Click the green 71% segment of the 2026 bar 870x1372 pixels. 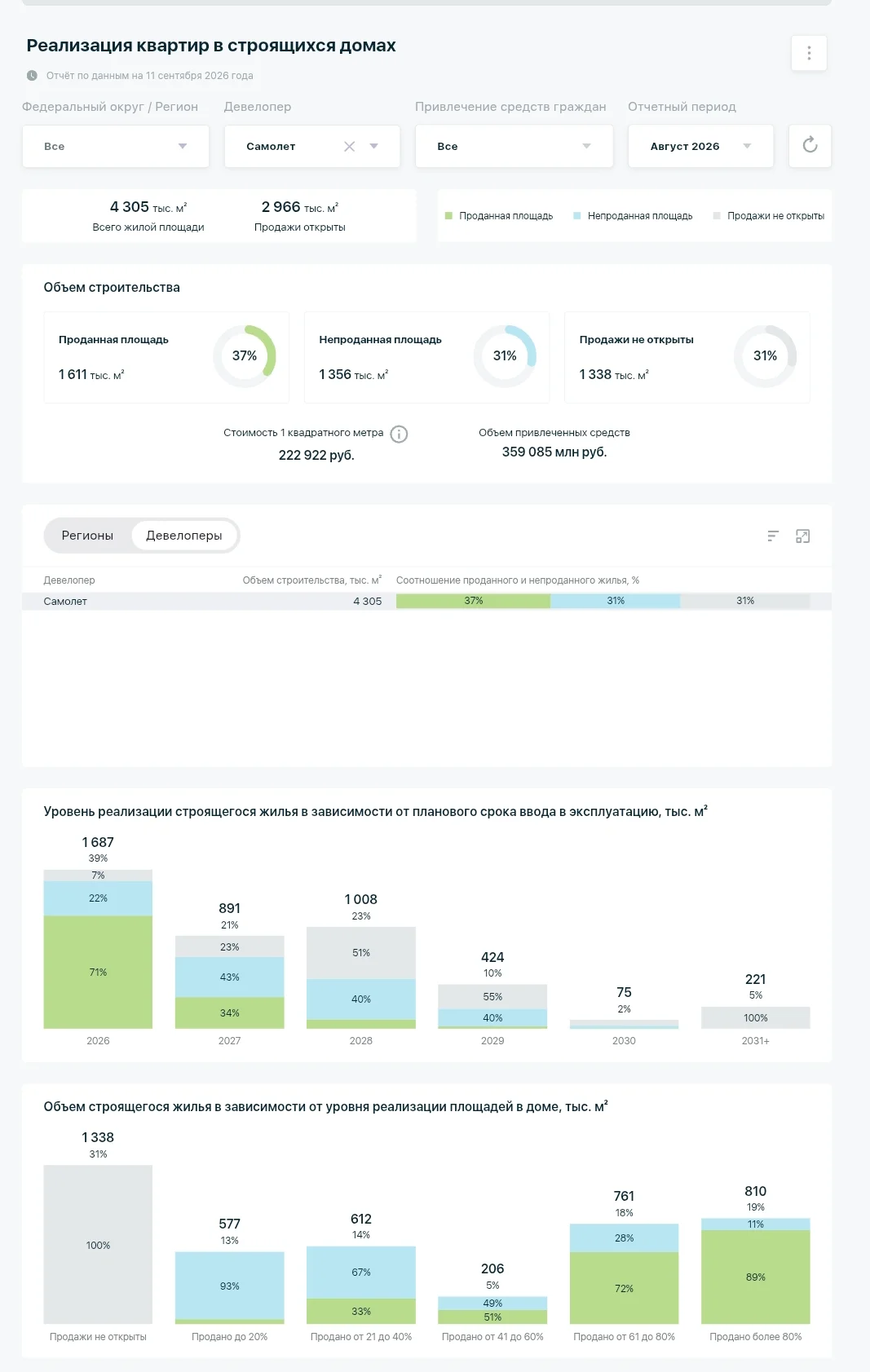click(x=98, y=972)
